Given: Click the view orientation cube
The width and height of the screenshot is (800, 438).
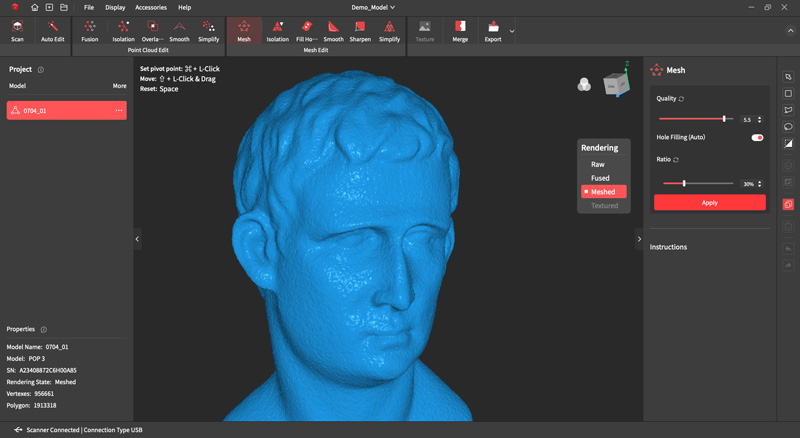Looking at the screenshot, I should click(x=616, y=82).
